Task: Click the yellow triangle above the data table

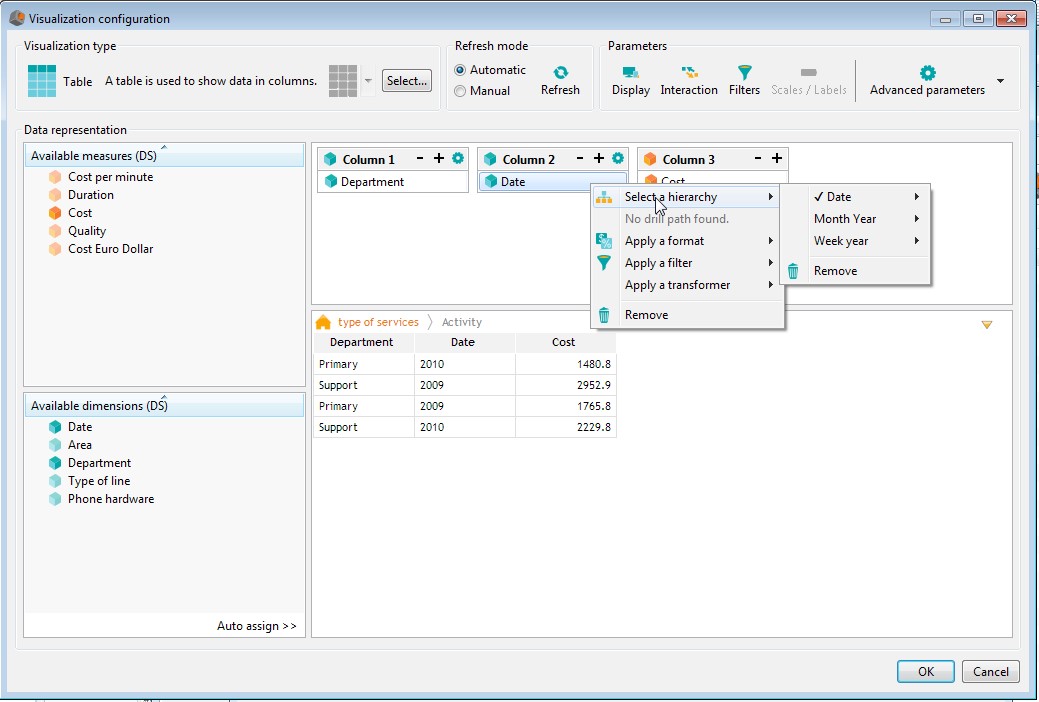Action: pos(987,325)
